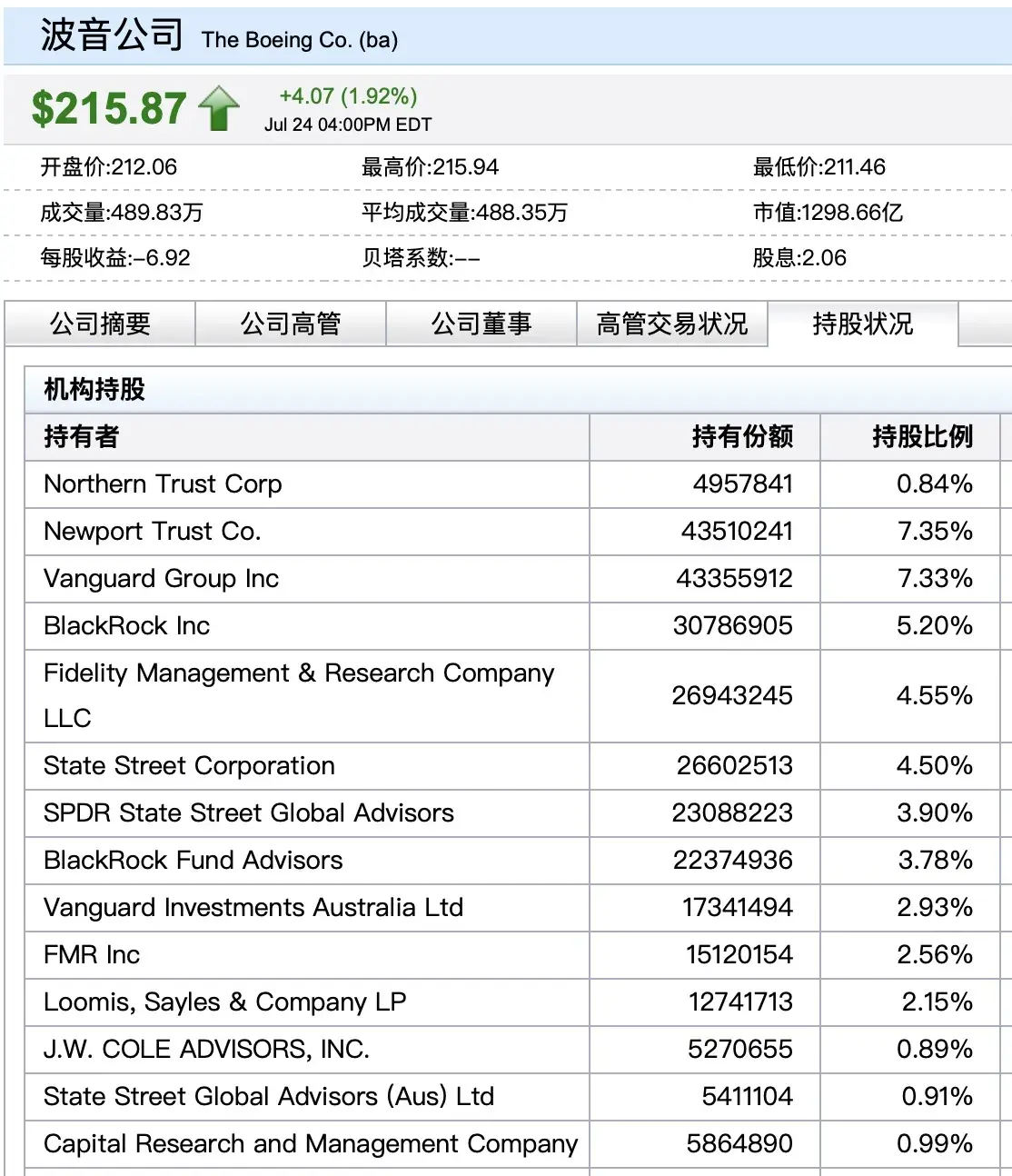
Task: Click BlackRock Inc holder name
Action: [x=126, y=626]
